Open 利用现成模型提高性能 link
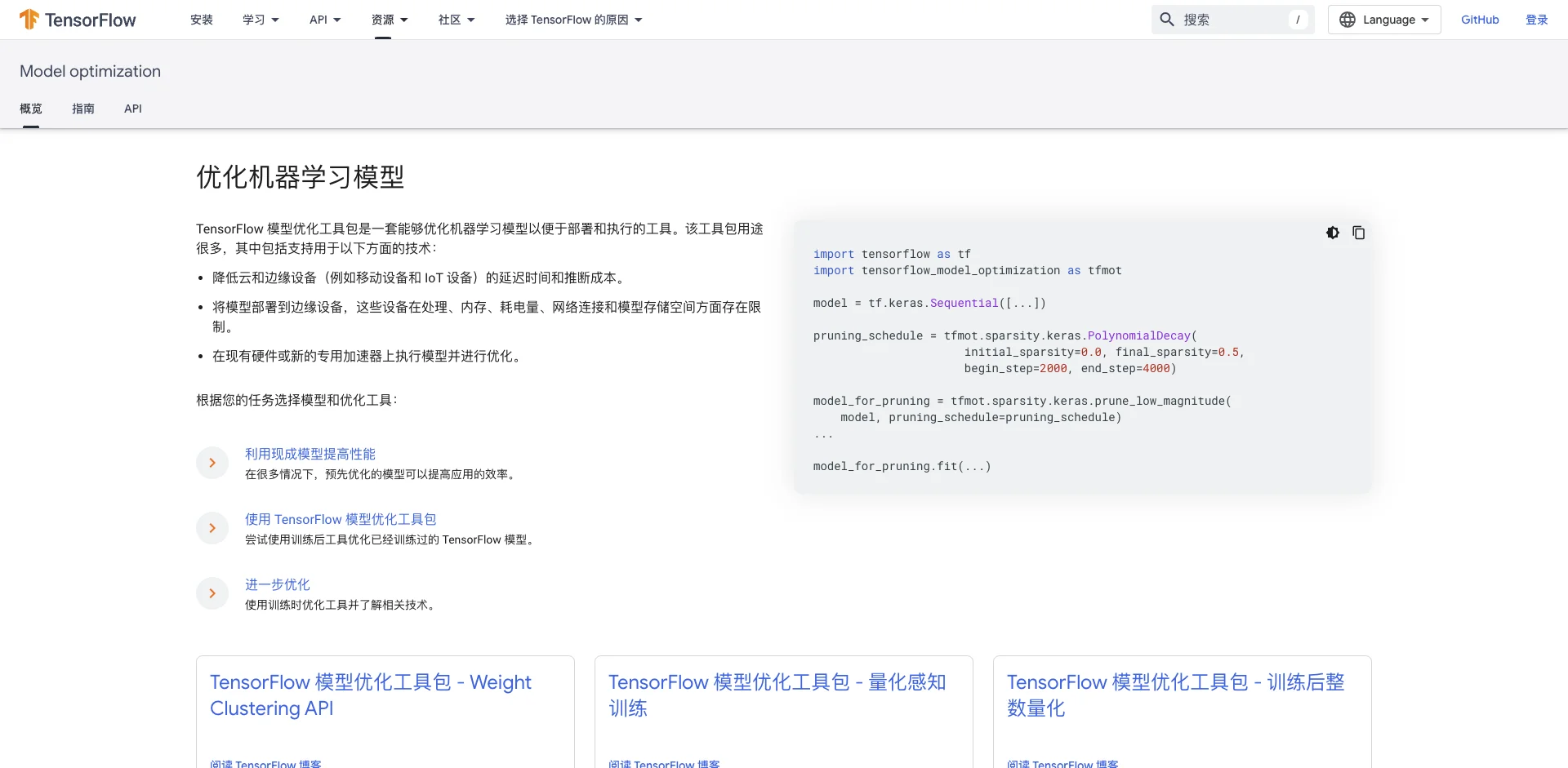1568x768 pixels. (x=310, y=454)
